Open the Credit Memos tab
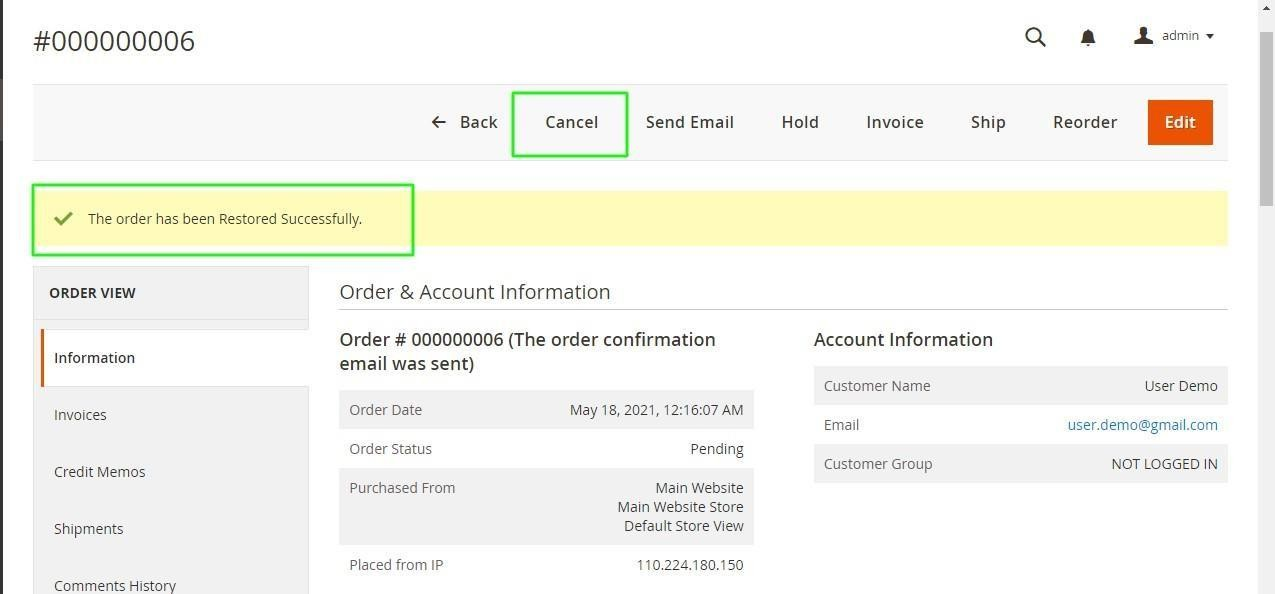 coord(99,472)
